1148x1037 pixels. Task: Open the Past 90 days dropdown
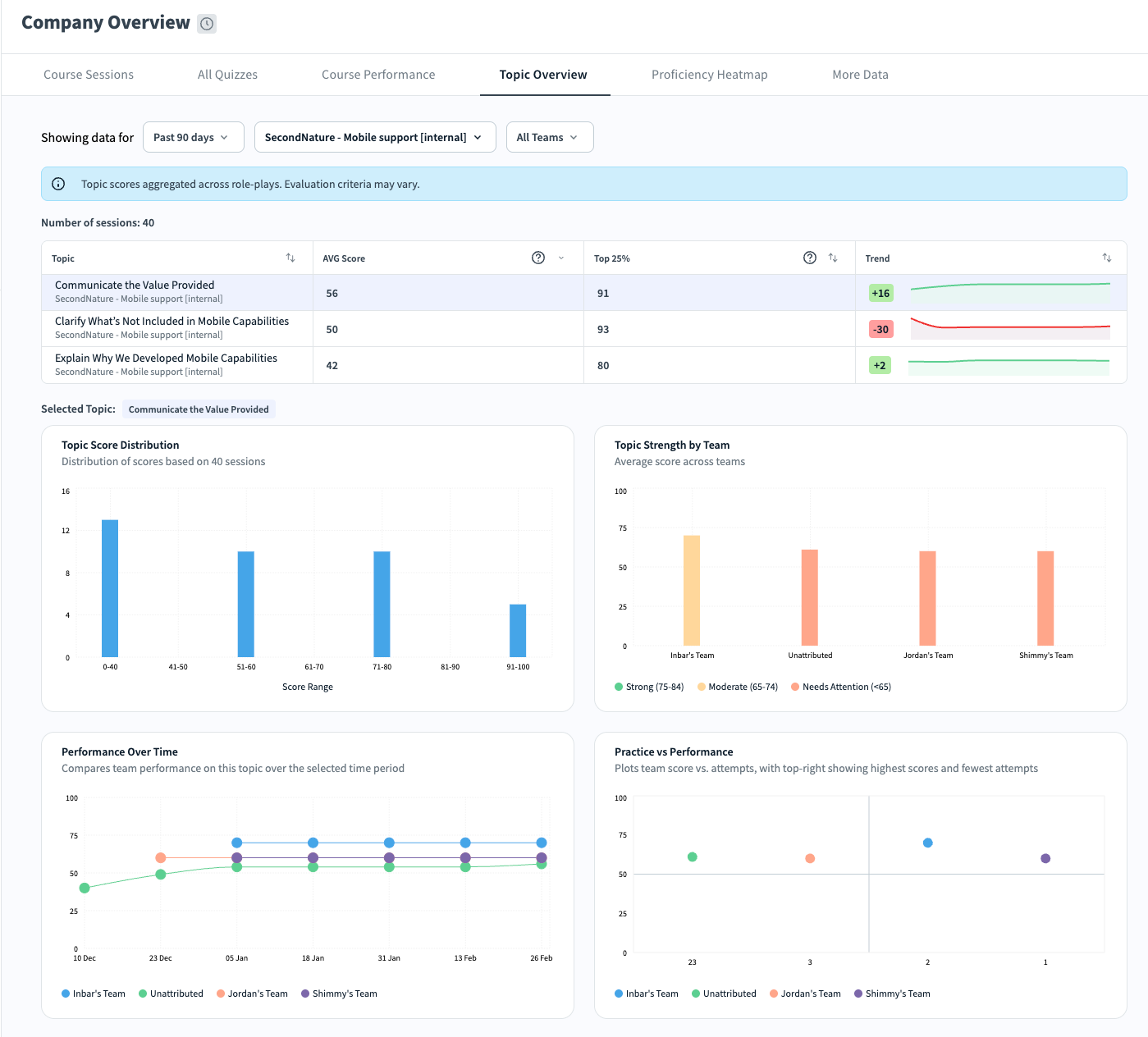193,137
